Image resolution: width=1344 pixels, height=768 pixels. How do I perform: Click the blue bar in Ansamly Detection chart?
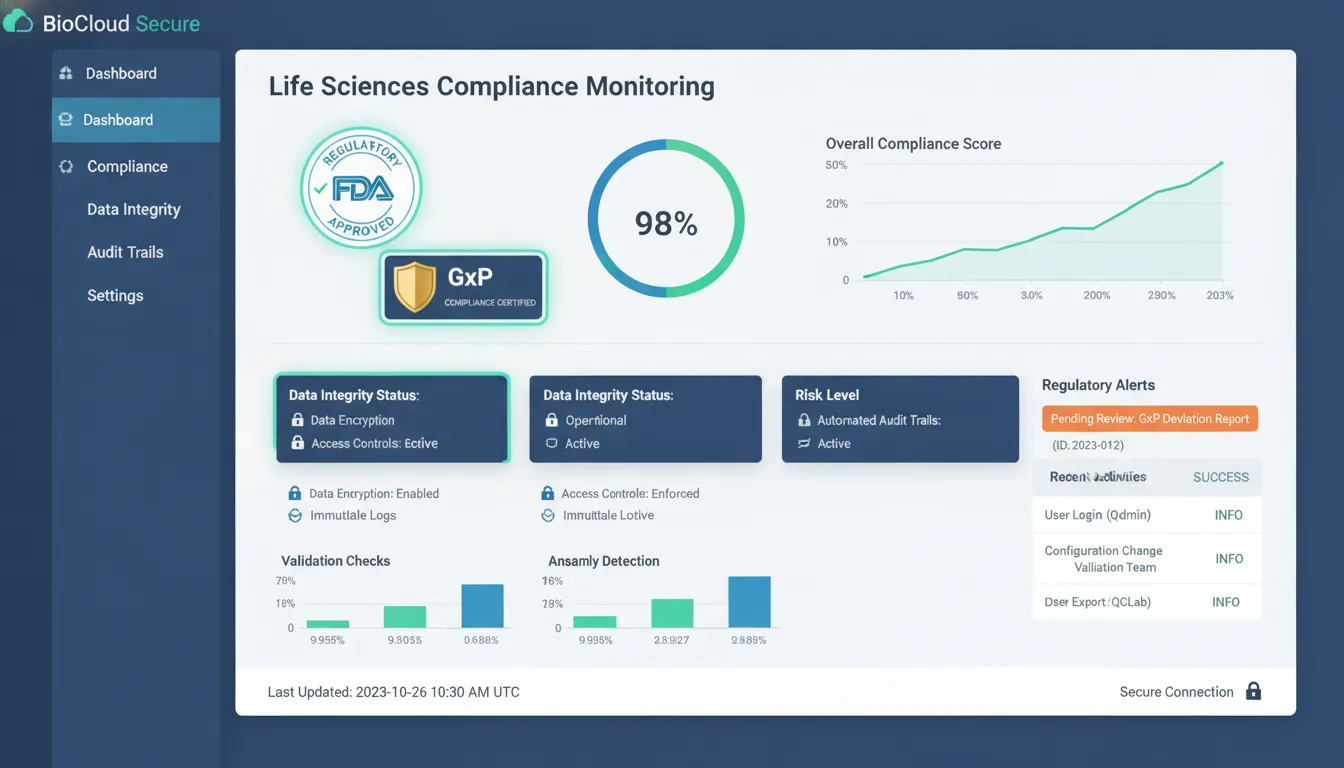[x=749, y=602]
